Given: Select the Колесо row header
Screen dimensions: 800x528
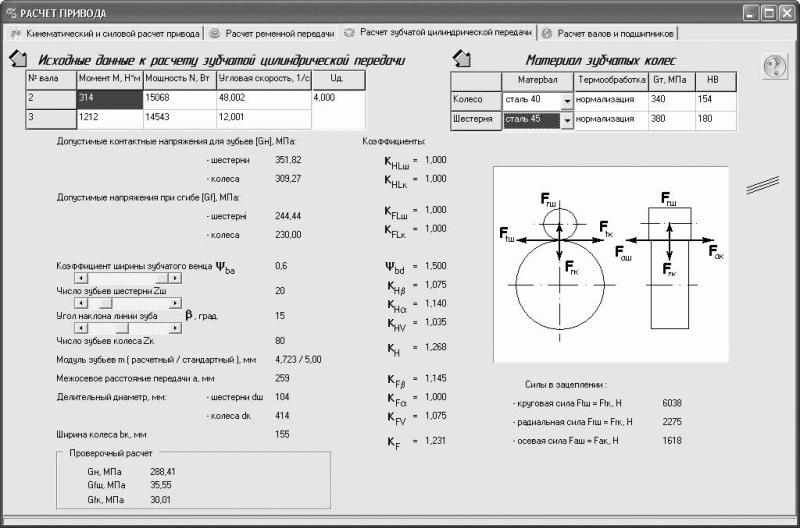Looking at the screenshot, I should (476, 101).
